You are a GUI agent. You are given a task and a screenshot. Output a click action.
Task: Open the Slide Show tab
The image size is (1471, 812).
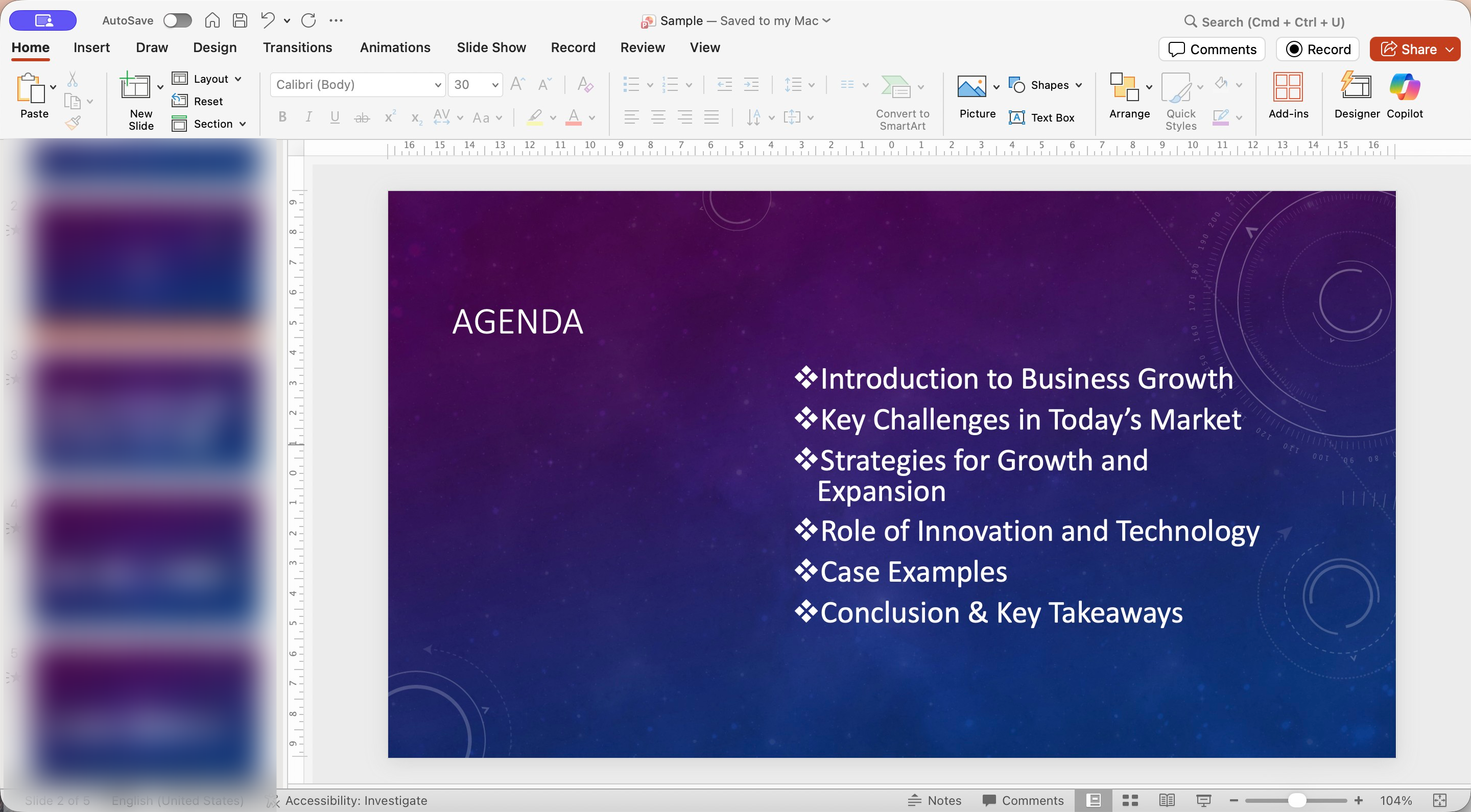(491, 47)
